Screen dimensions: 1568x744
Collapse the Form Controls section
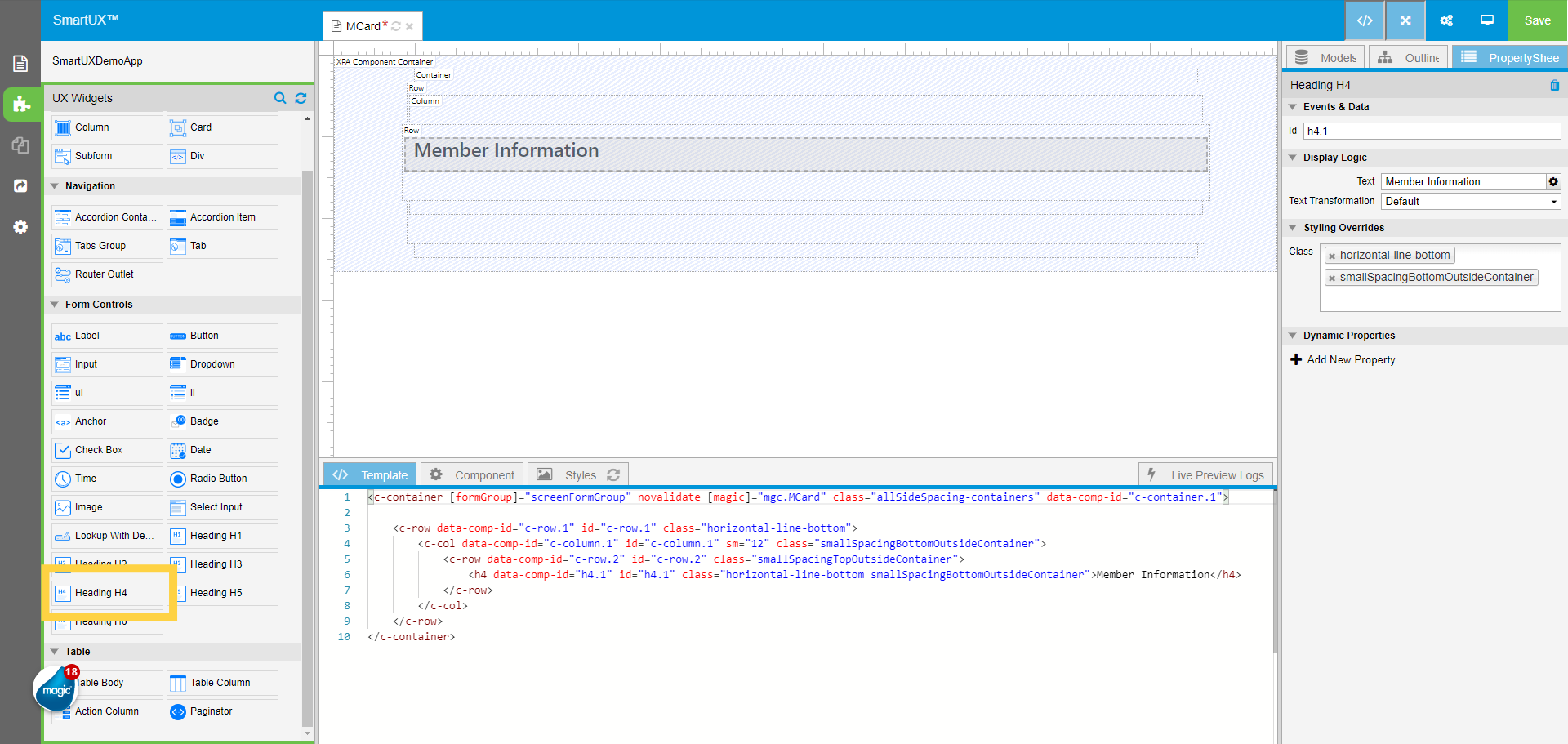(55, 305)
